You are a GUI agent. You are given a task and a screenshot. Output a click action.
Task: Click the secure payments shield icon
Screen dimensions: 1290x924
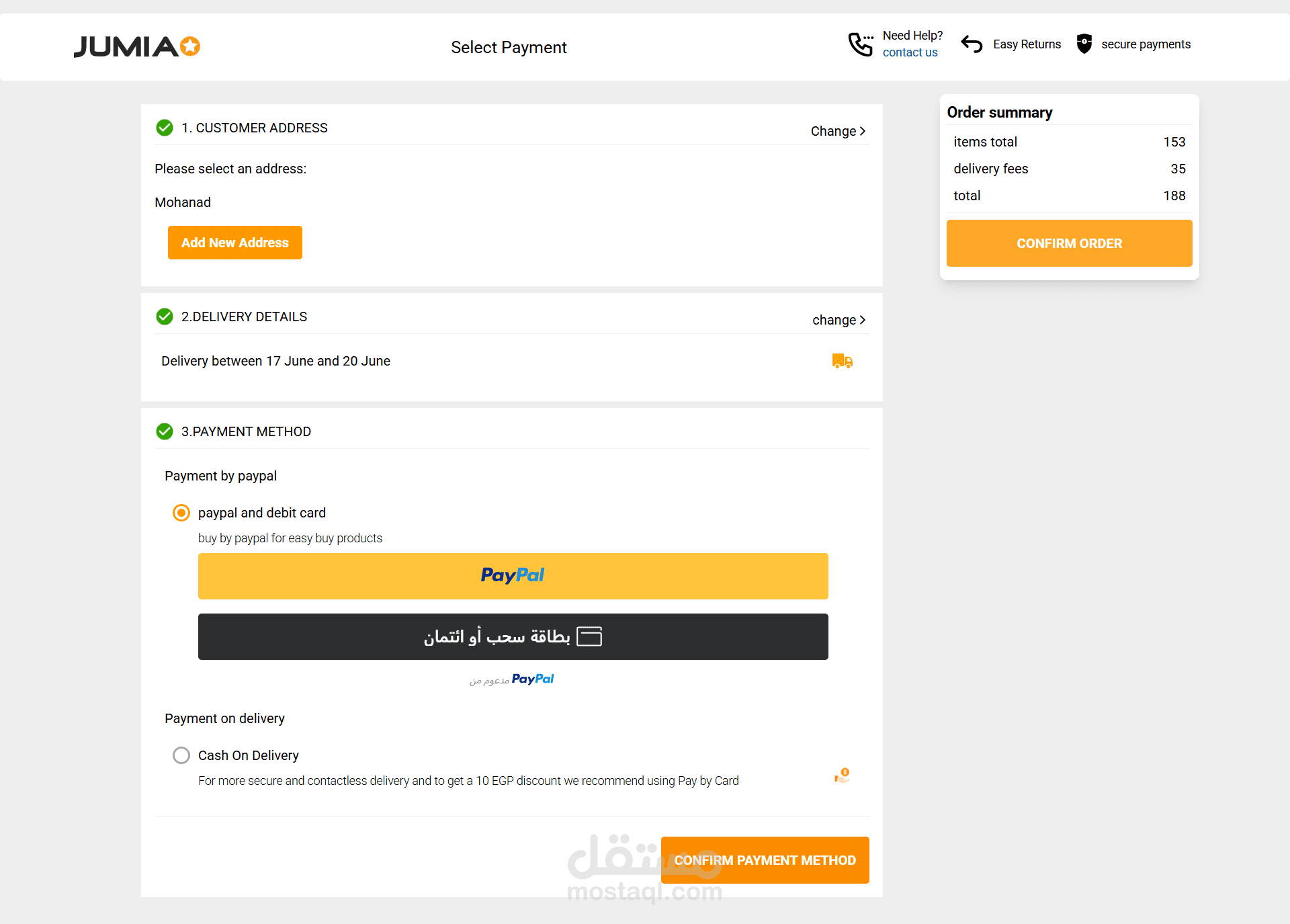(x=1084, y=44)
